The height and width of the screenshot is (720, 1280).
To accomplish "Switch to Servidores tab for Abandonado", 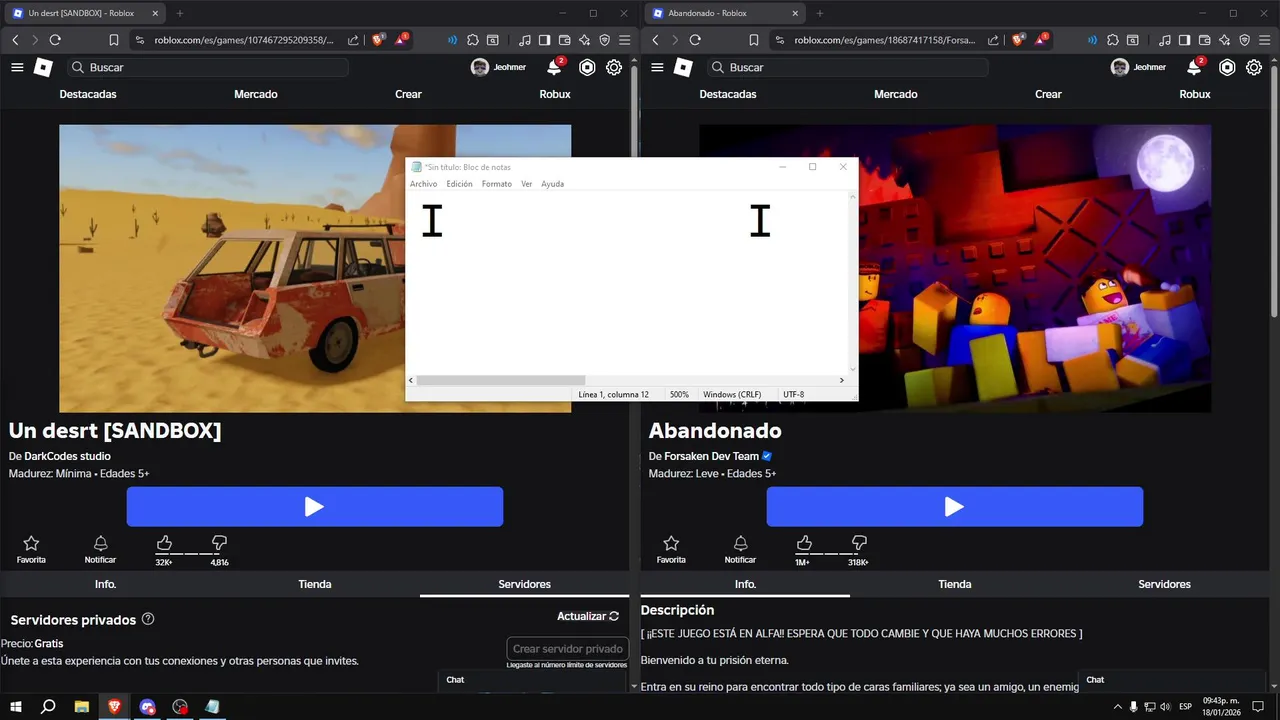I will 1164,584.
